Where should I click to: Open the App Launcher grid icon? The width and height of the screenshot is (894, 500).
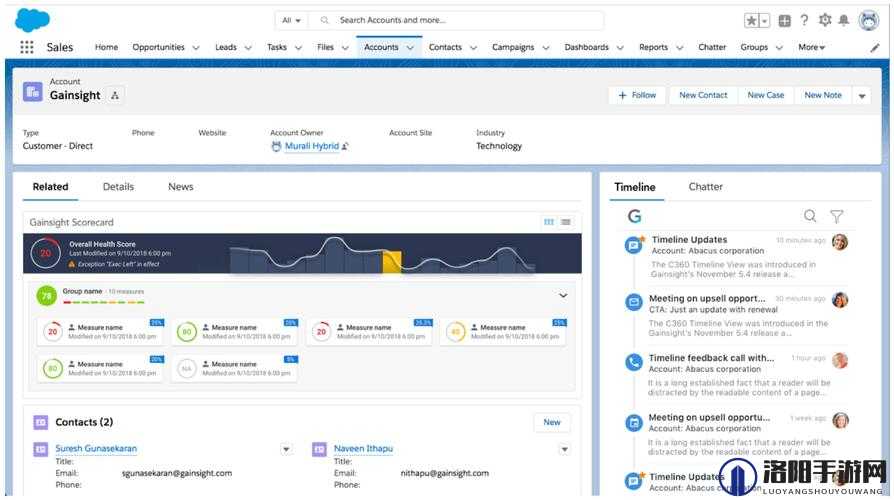click(x=26, y=47)
